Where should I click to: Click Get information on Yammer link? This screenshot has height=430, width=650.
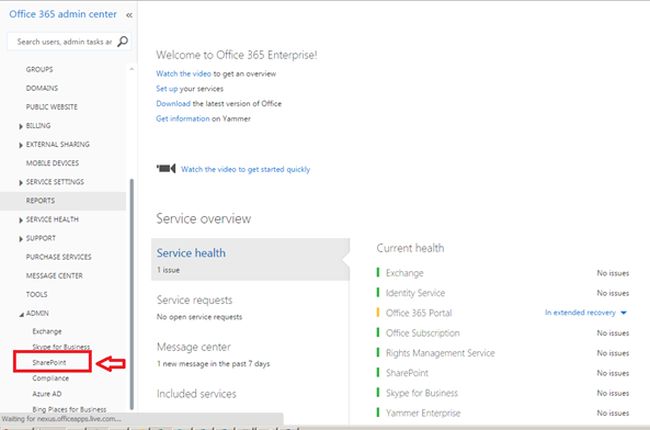(x=182, y=118)
